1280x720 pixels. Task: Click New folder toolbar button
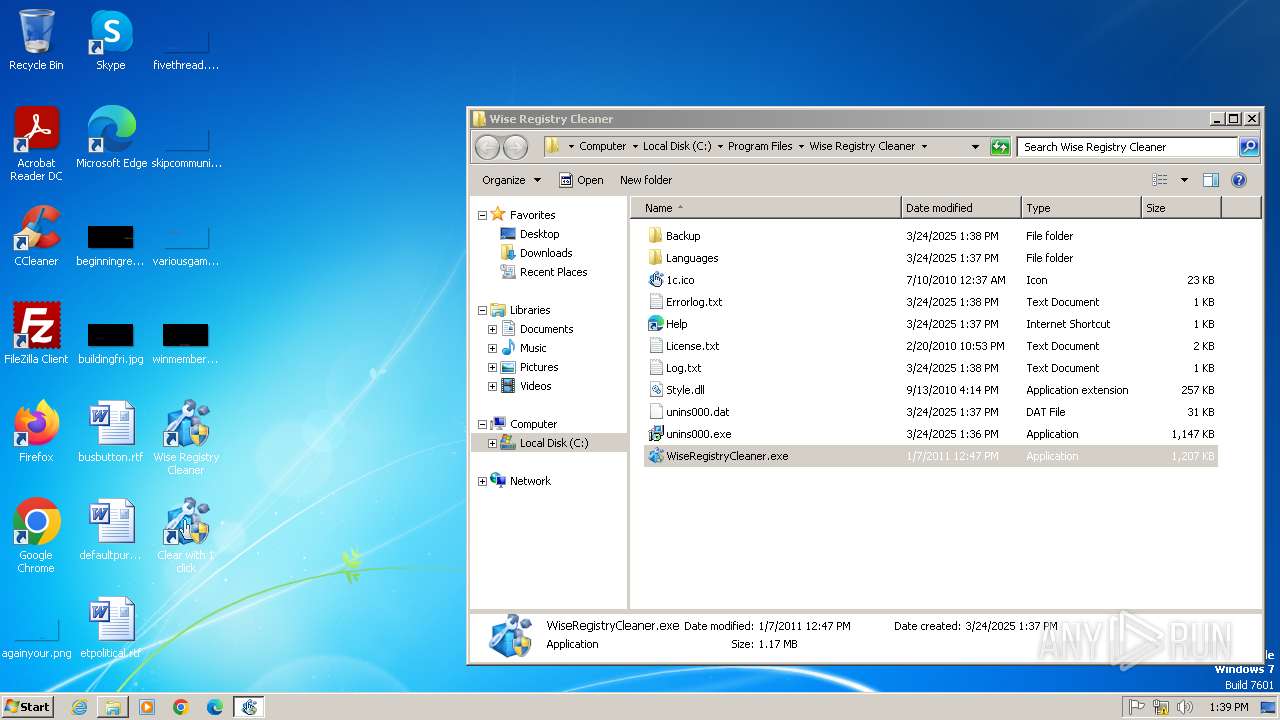click(646, 180)
